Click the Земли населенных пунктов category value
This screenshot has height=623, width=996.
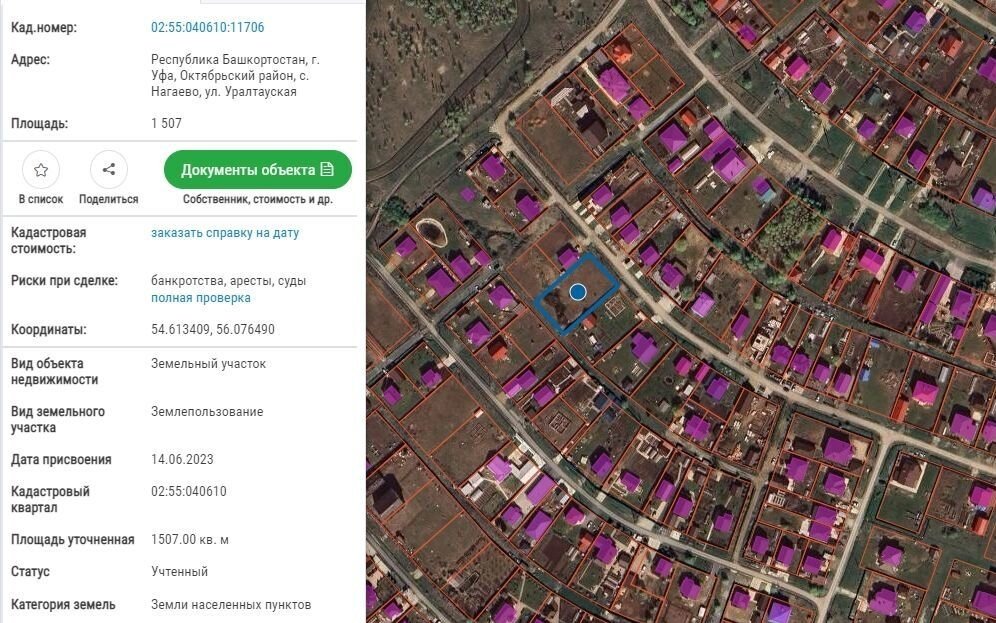click(231, 604)
